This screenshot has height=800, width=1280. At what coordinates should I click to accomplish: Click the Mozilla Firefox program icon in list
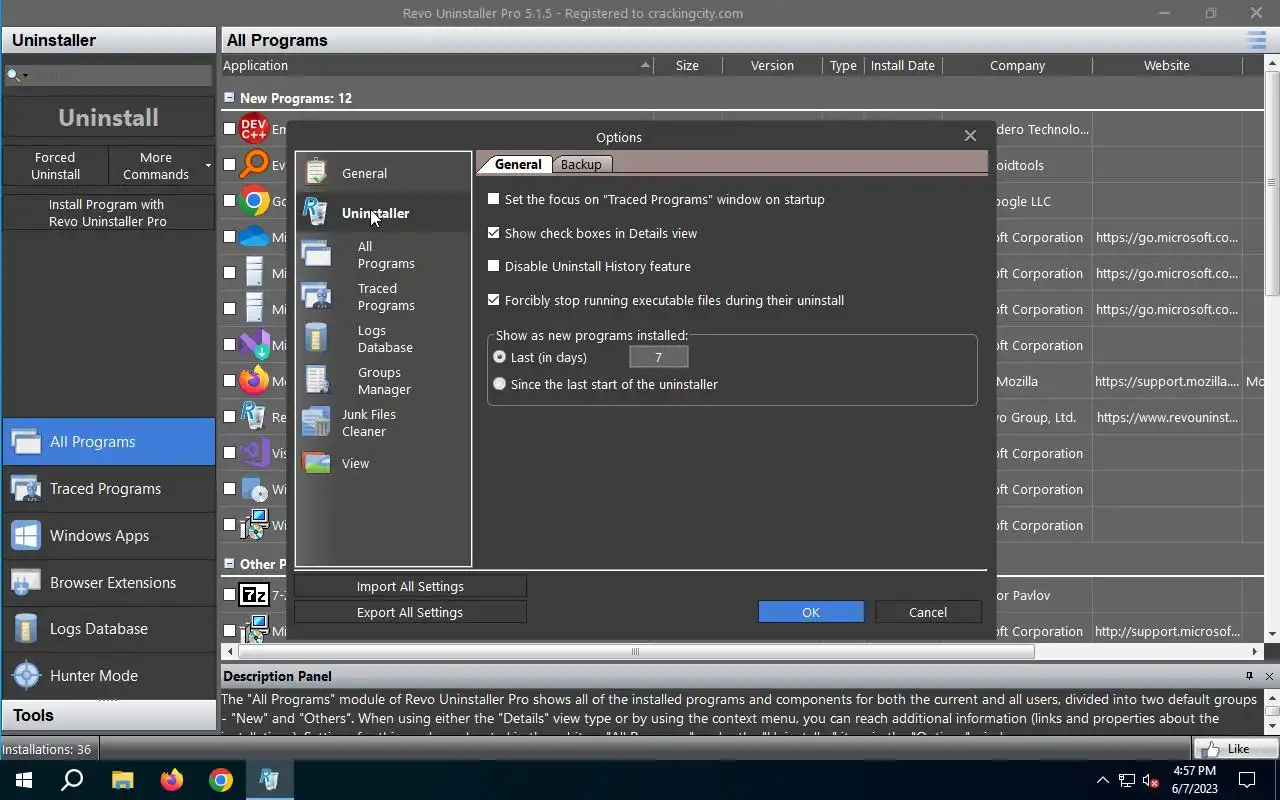click(254, 381)
